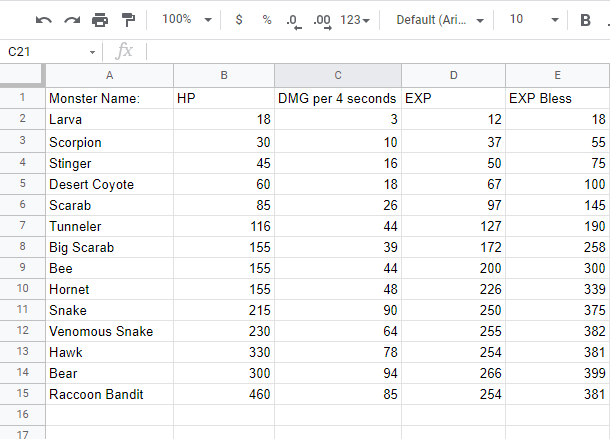Click the 'Larva' cell
Viewport: 610px width, 439px height.
[x=110, y=119]
